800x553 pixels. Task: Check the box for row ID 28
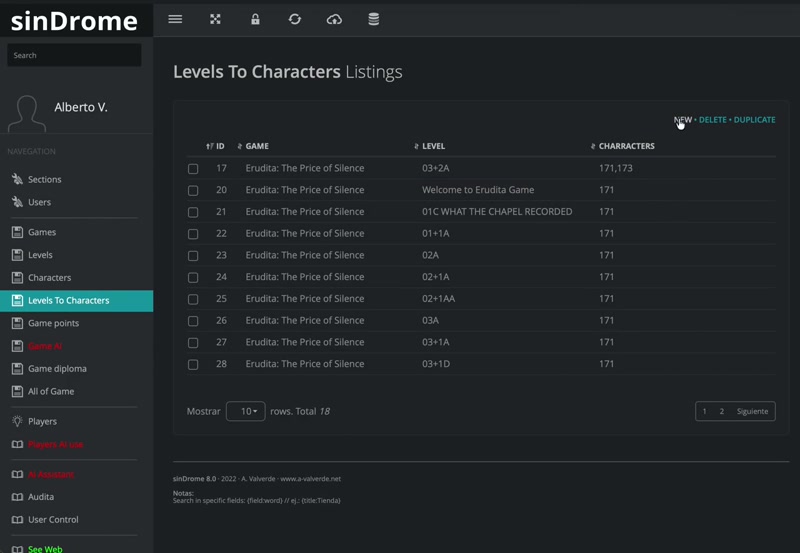(193, 364)
